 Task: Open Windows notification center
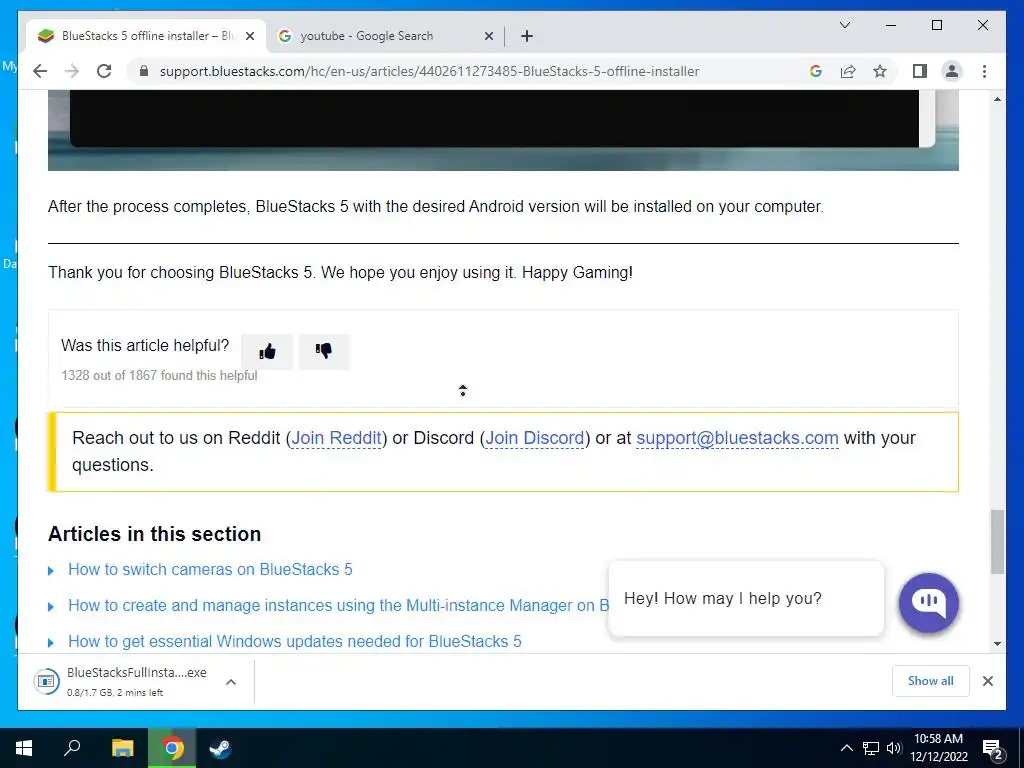(x=993, y=748)
